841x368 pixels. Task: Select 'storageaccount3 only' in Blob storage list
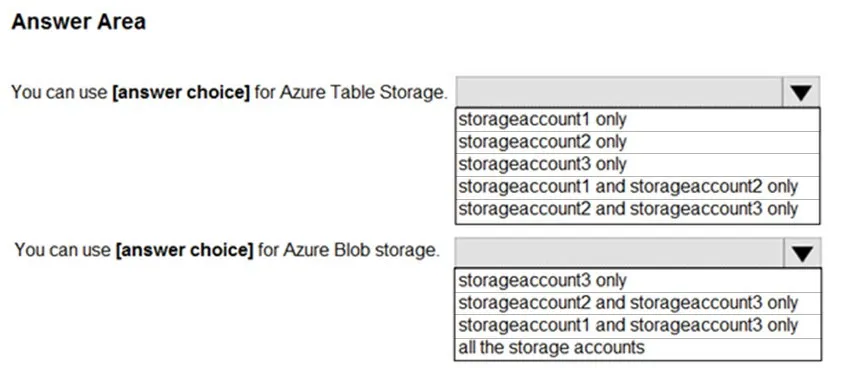[638, 281]
